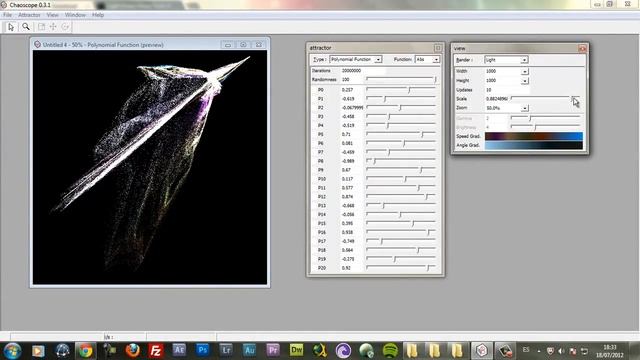Click the volume speaker tray icon
Screen dimensions: 640x360
561,351
